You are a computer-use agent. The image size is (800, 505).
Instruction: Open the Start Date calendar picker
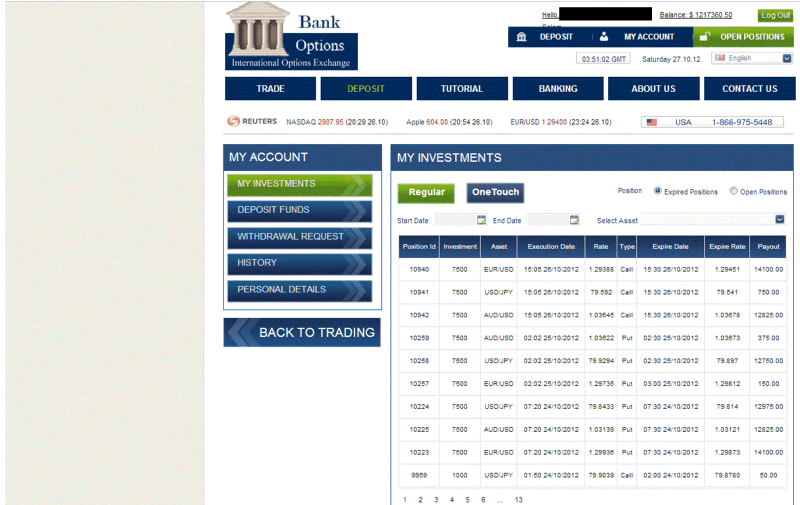[481, 220]
